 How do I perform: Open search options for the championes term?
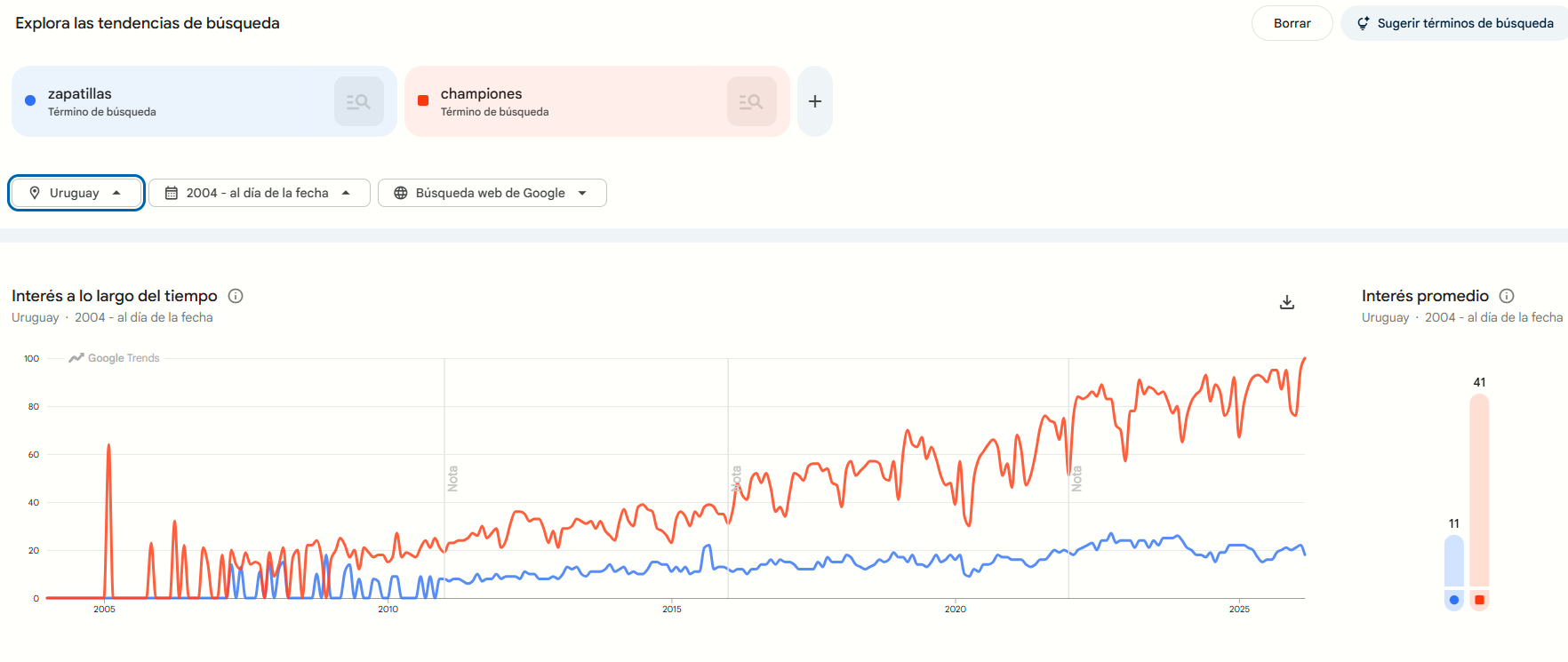[x=751, y=100]
